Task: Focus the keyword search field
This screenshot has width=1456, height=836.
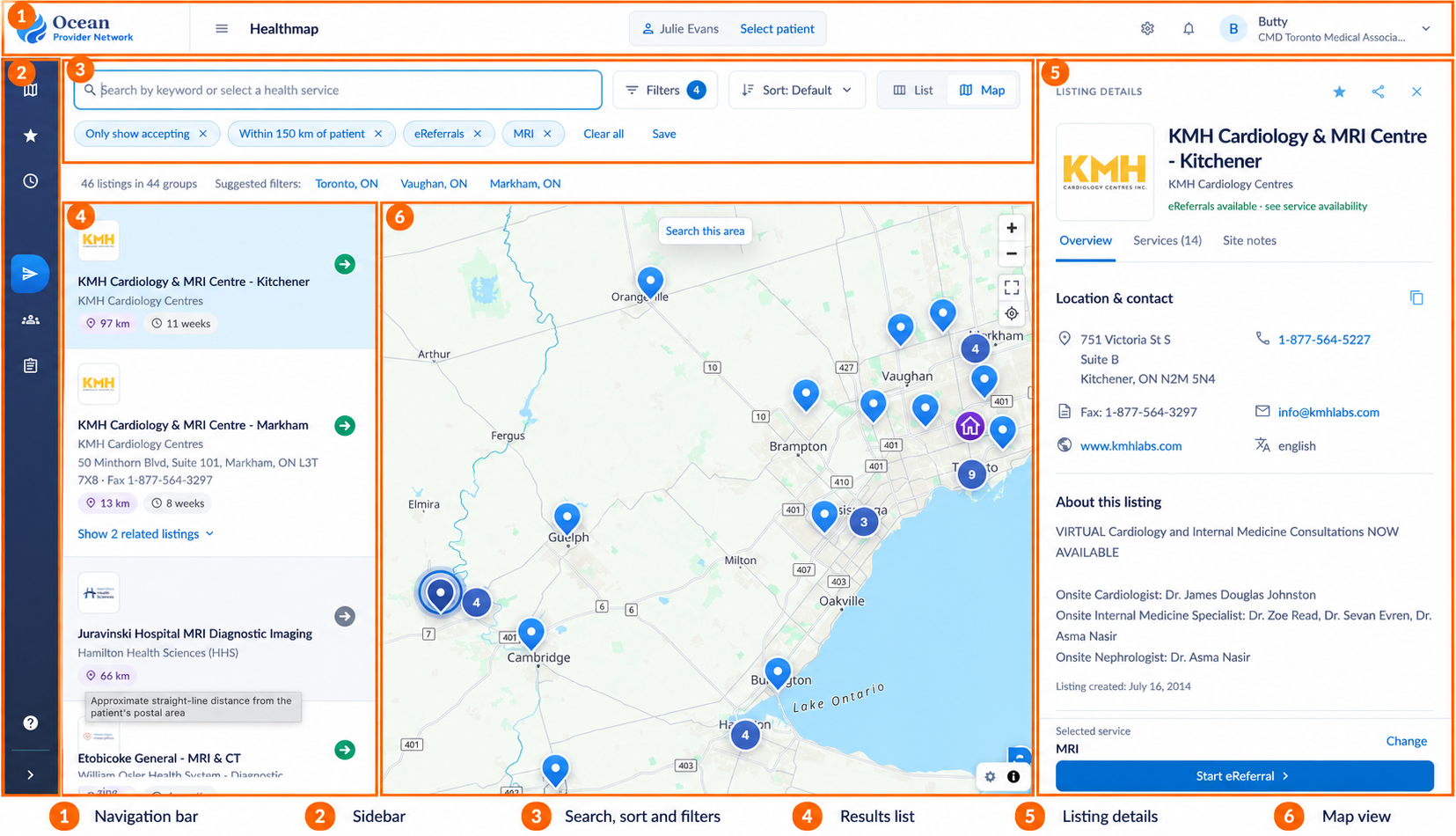Action: pos(338,90)
